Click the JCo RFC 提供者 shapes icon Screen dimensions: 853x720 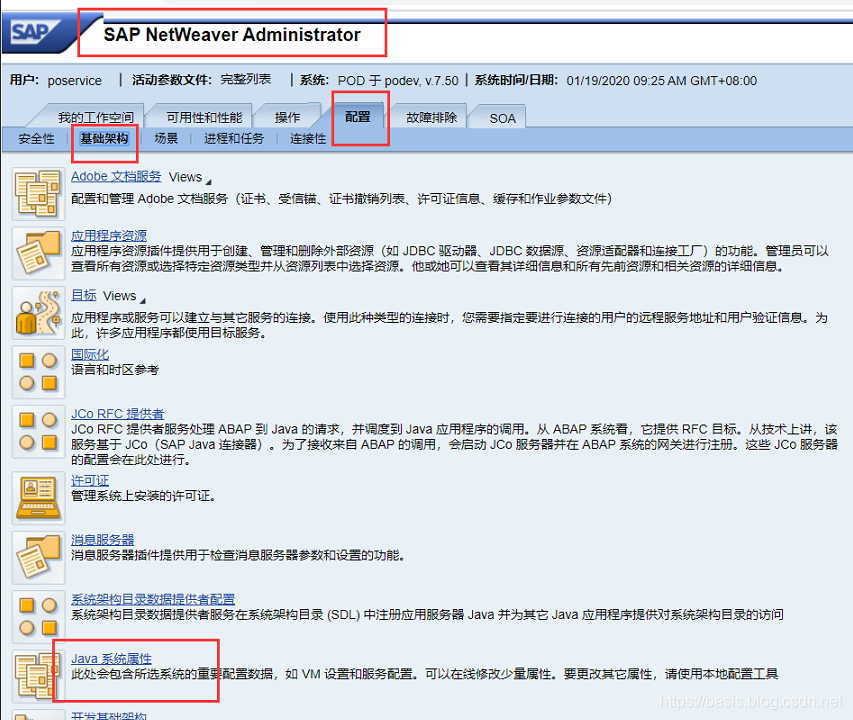(x=38, y=431)
